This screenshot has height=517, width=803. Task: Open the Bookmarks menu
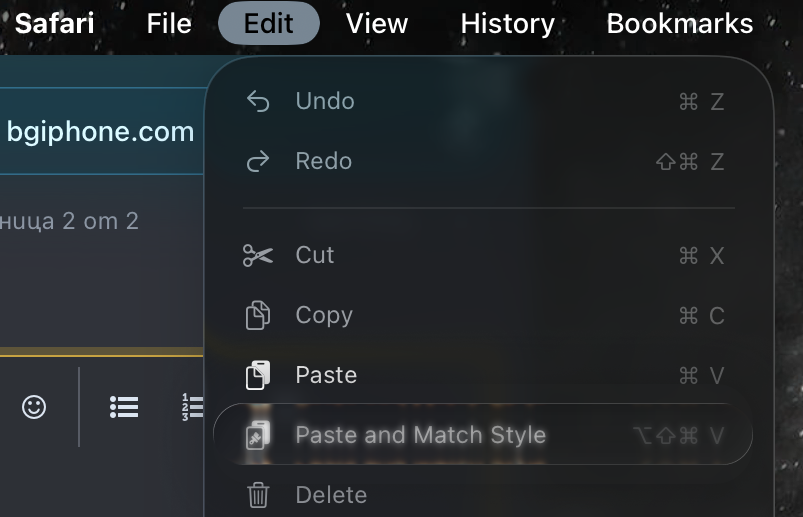pos(680,24)
